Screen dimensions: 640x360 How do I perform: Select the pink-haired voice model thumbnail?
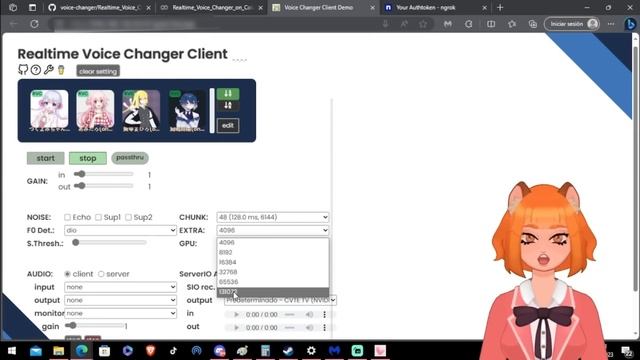[x=95, y=110]
